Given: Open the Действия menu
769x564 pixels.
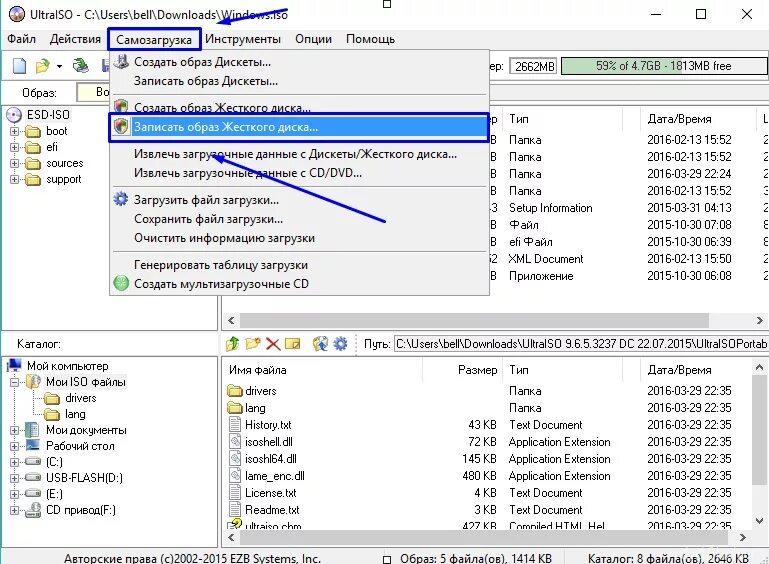Looking at the screenshot, I should point(75,39).
